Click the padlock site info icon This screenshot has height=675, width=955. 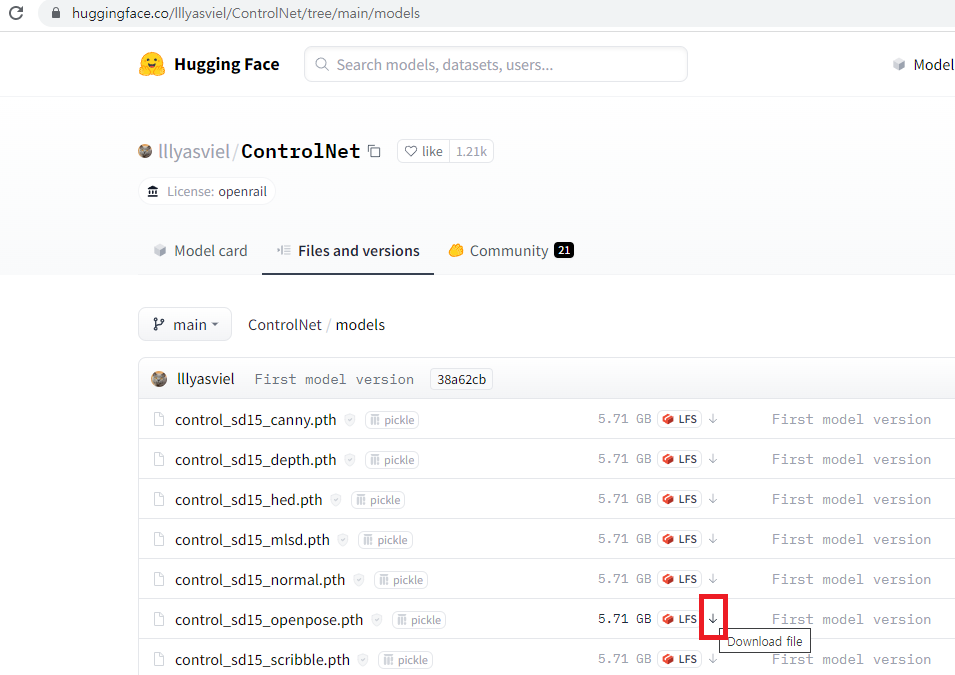click(56, 13)
